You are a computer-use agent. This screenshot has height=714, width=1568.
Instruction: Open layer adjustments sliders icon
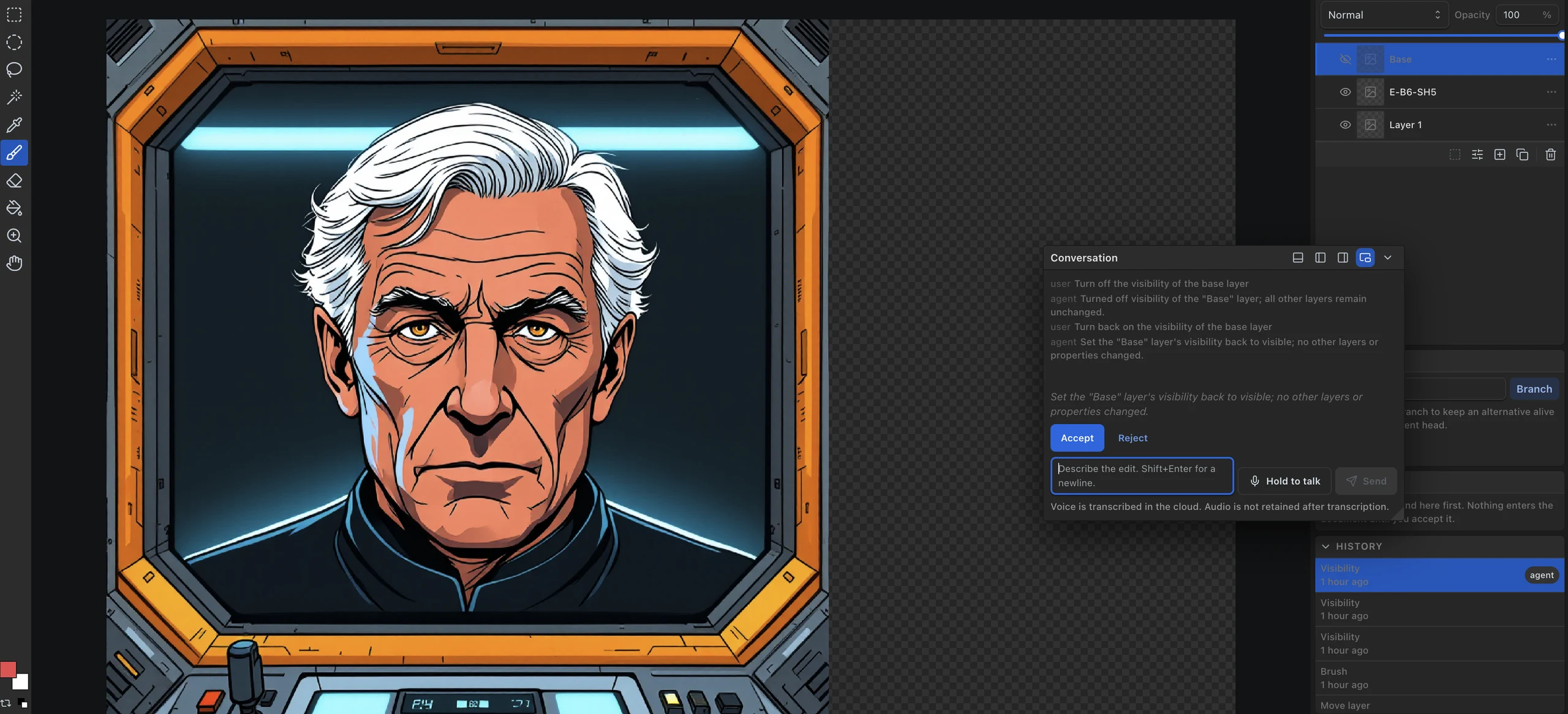point(1477,154)
